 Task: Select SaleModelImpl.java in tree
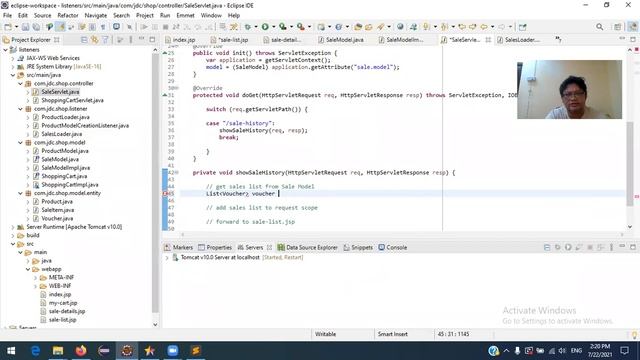pyautogui.click(x=65, y=168)
